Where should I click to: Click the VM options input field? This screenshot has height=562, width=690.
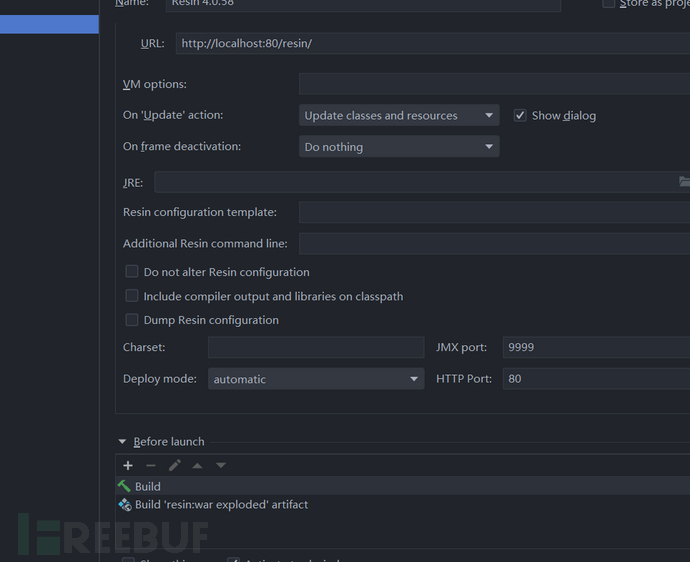[495, 84]
